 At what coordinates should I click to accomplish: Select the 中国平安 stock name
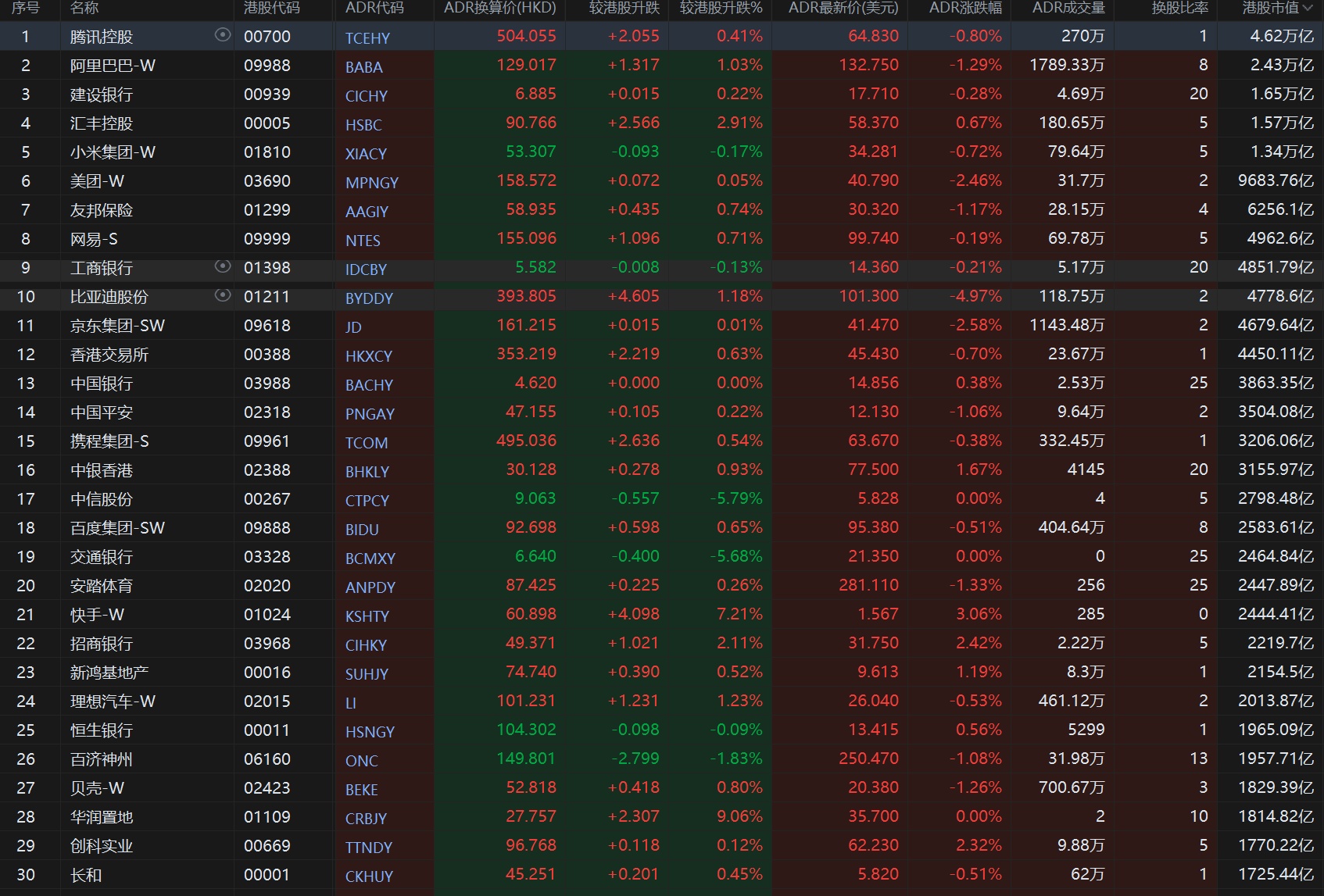102,412
